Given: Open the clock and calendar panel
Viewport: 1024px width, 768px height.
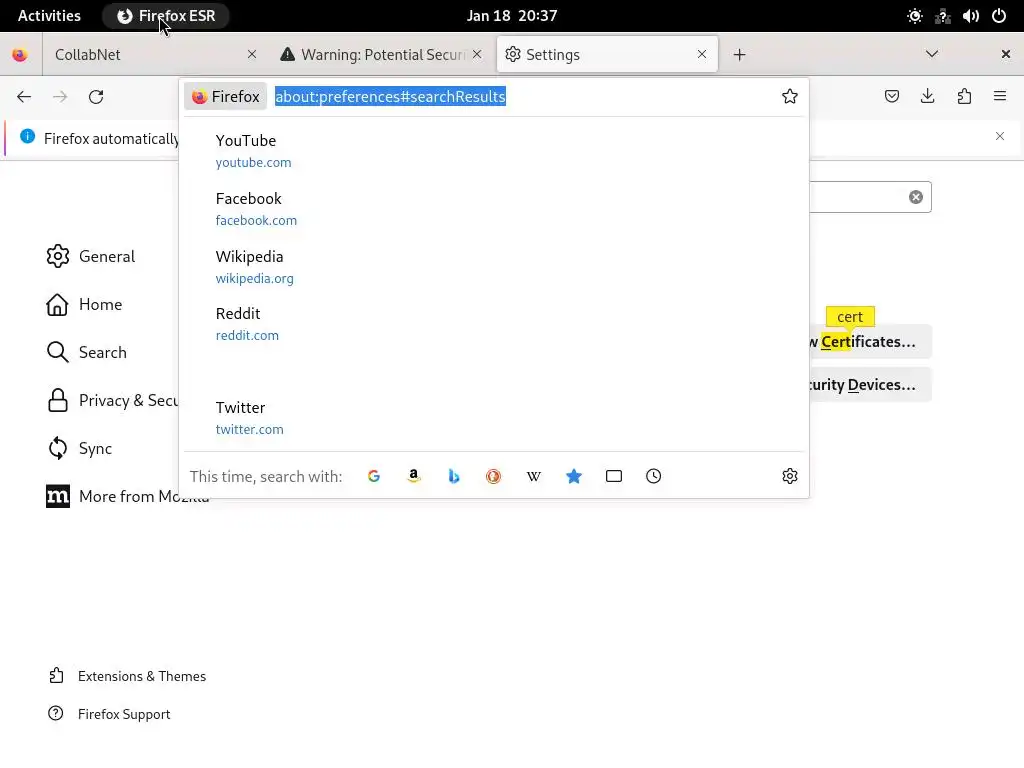Looking at the screenshot, I should click(511, 16).
